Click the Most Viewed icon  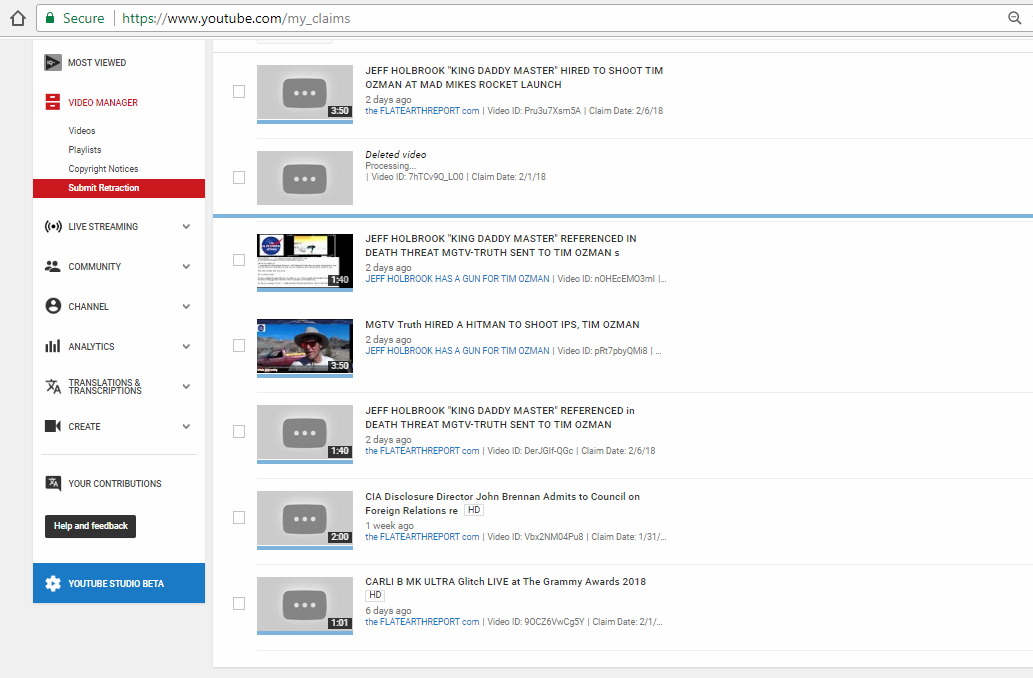pyautogui.click(x=53, y=63)
